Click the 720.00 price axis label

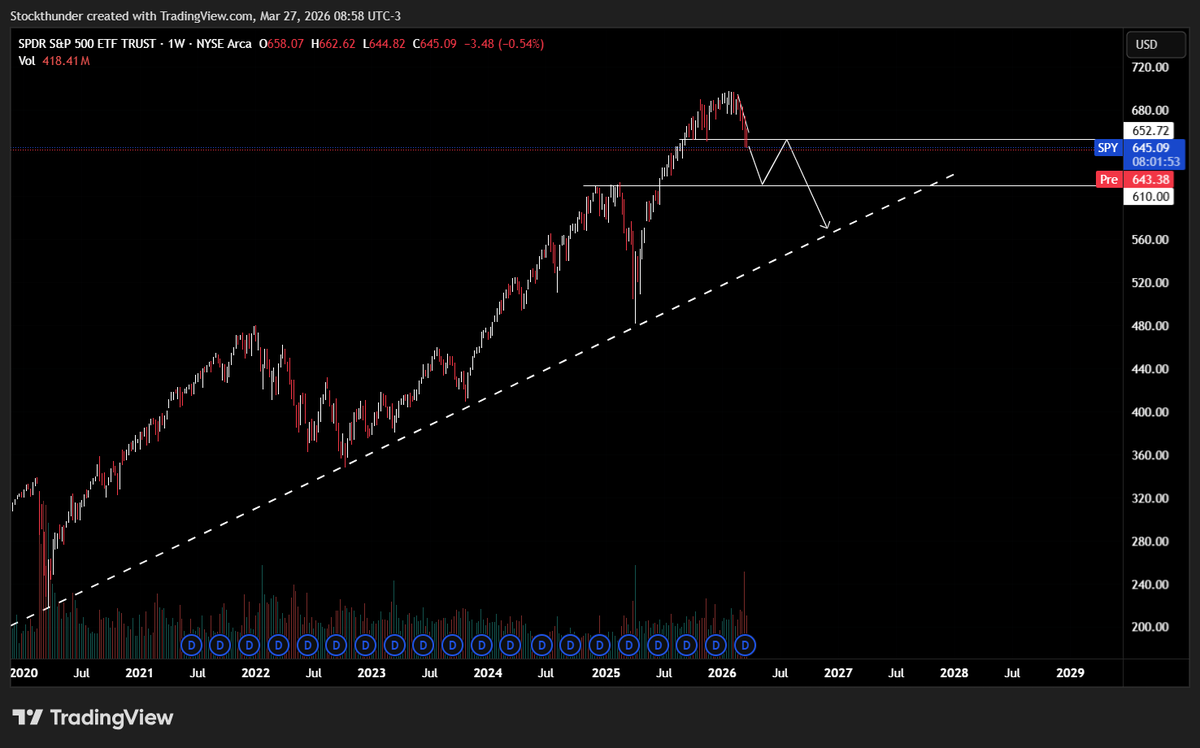pyautogui.click(x=1150, y=67)
